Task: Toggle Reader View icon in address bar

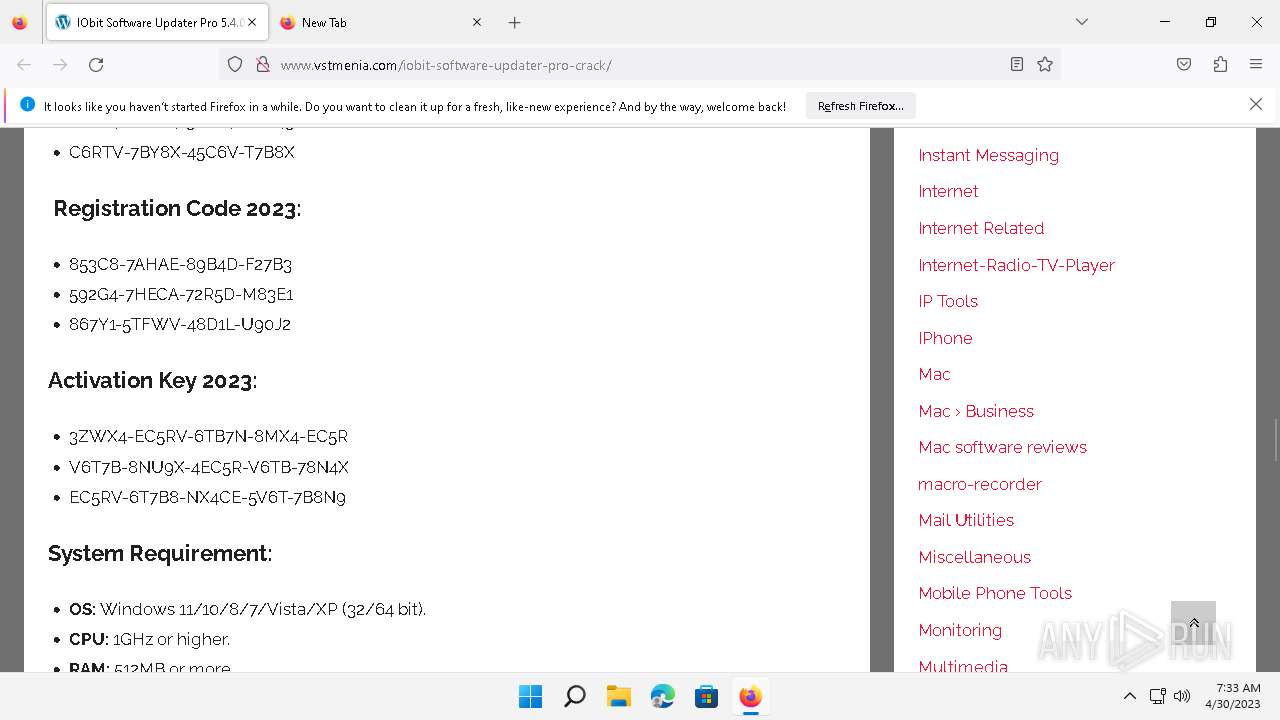Action: coord(1017,65)
